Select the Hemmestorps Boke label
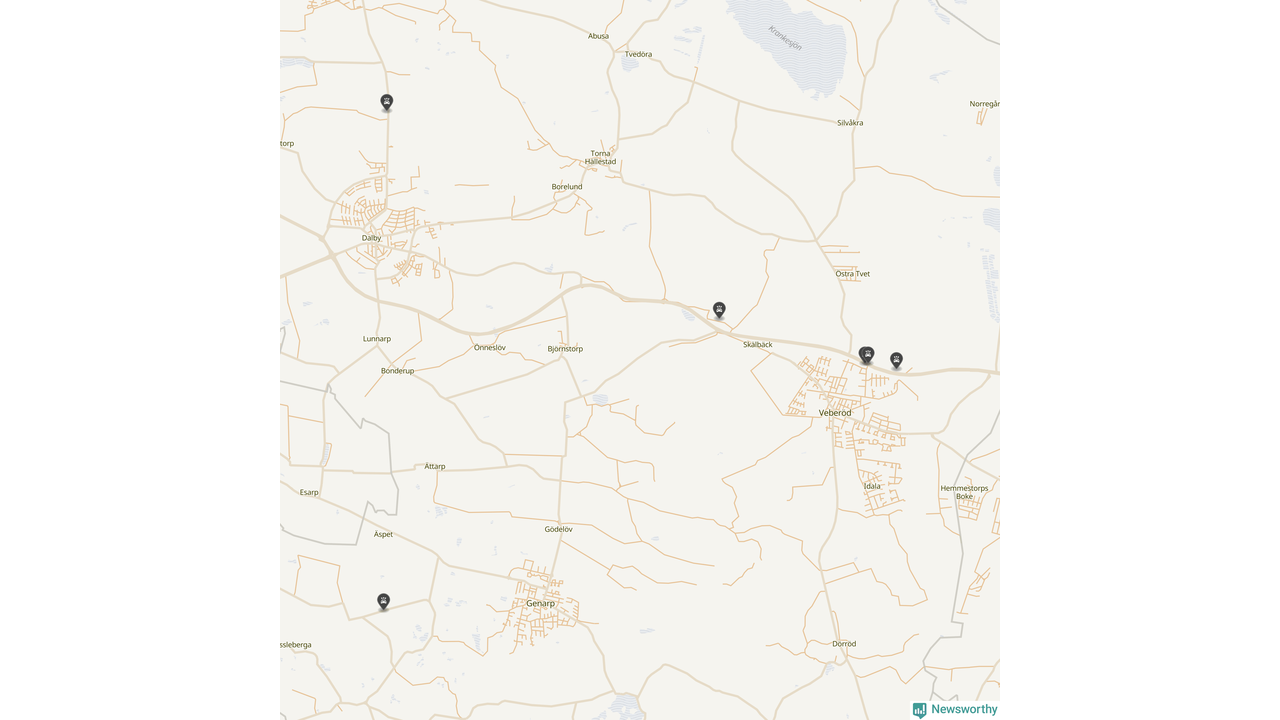1280x720 pixels. [964, 492]
